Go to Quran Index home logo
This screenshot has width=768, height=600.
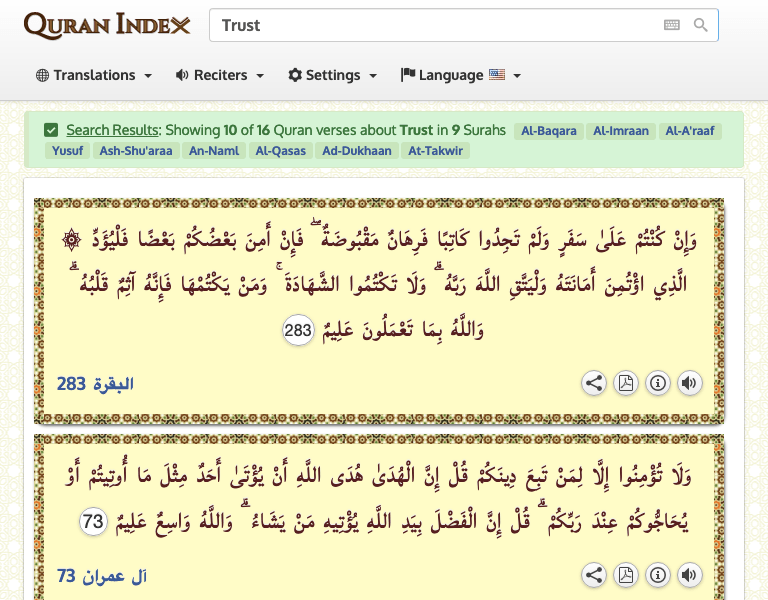tap(106, 25)
